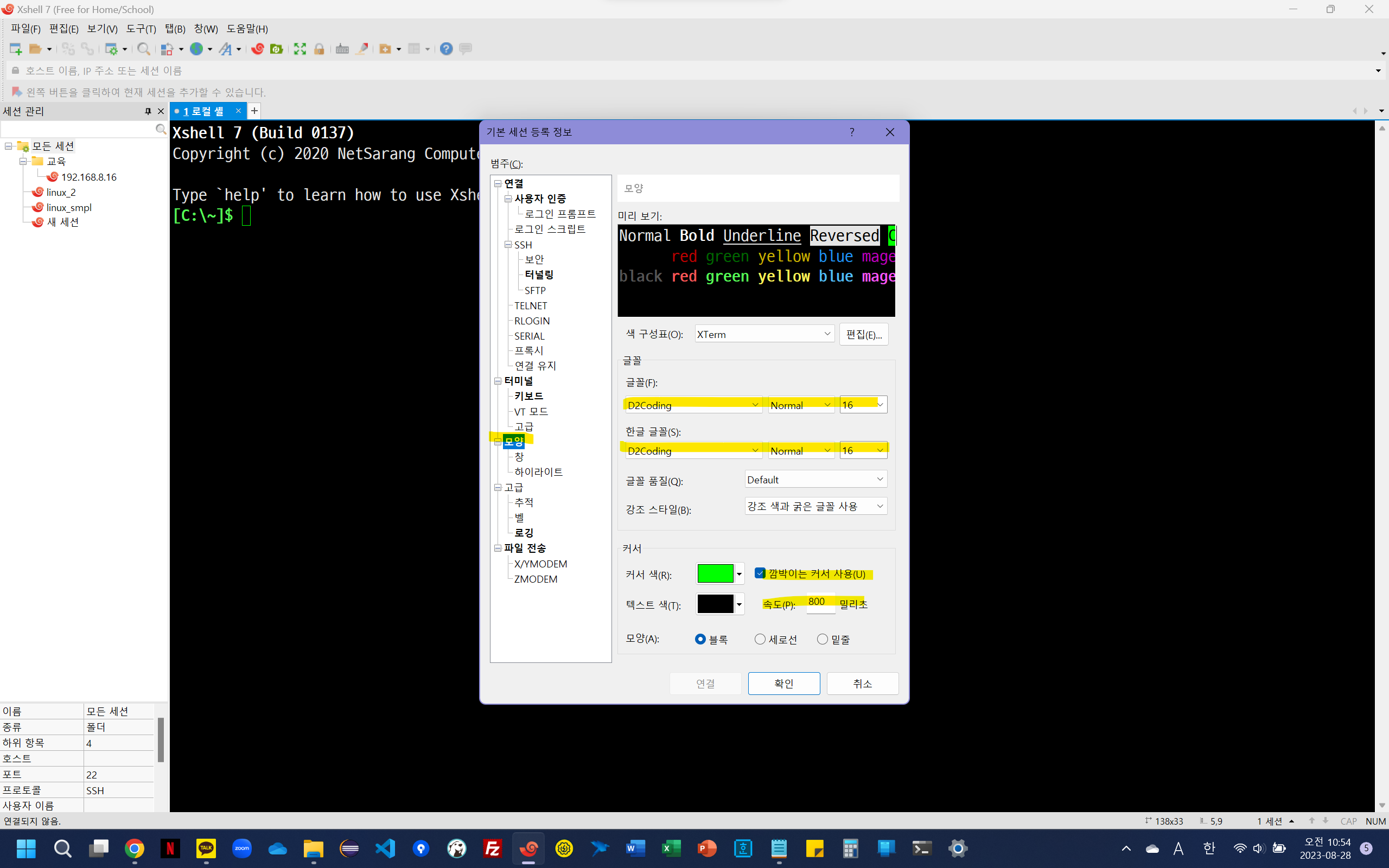Click the blue help question-mark icon
1389x868 pixels.
[x=446, y=49]
